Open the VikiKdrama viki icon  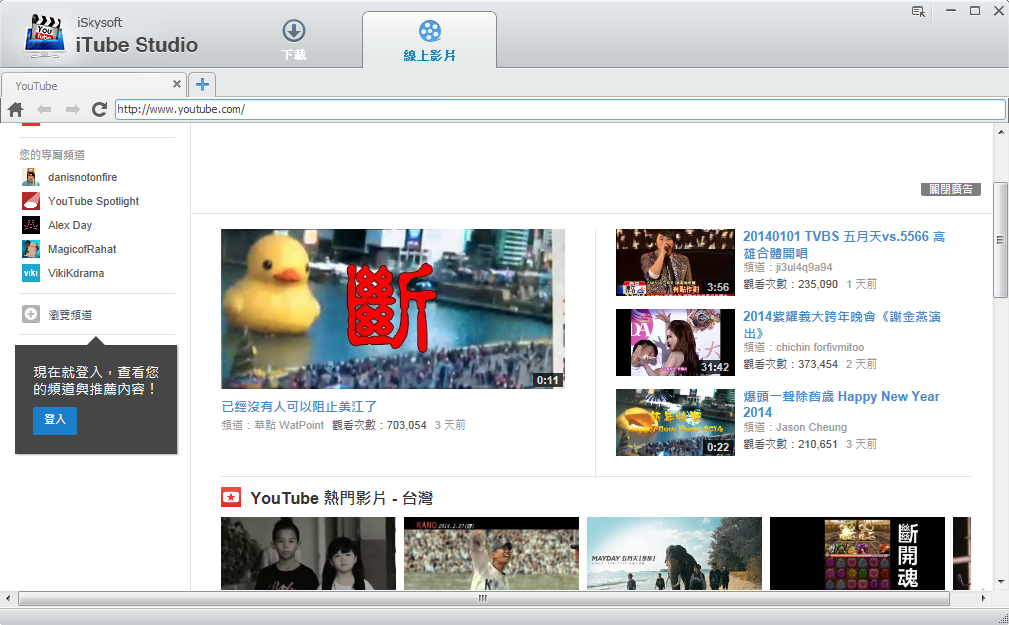point(31,273)
